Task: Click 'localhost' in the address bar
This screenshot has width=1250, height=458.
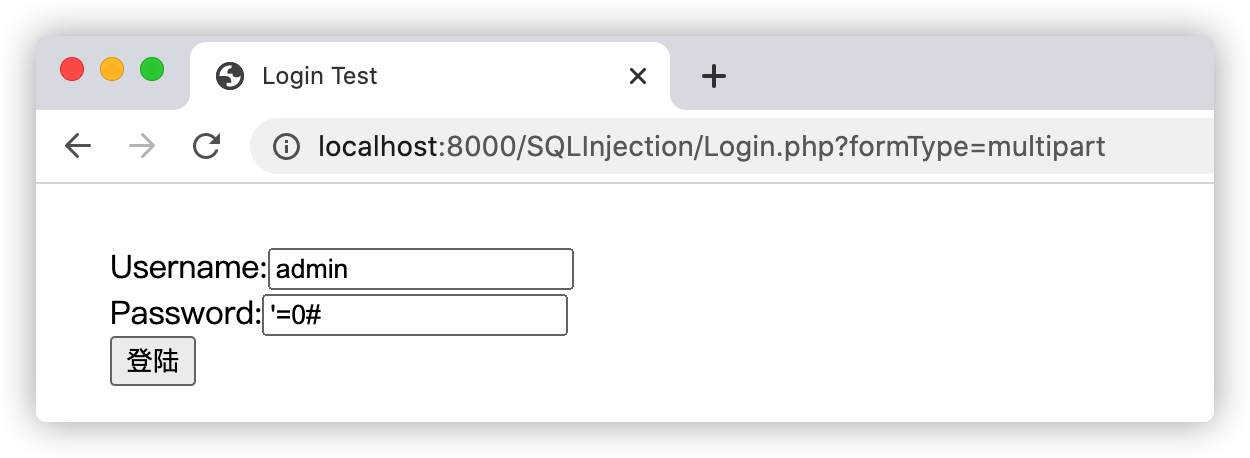Action: coord(378,147)
